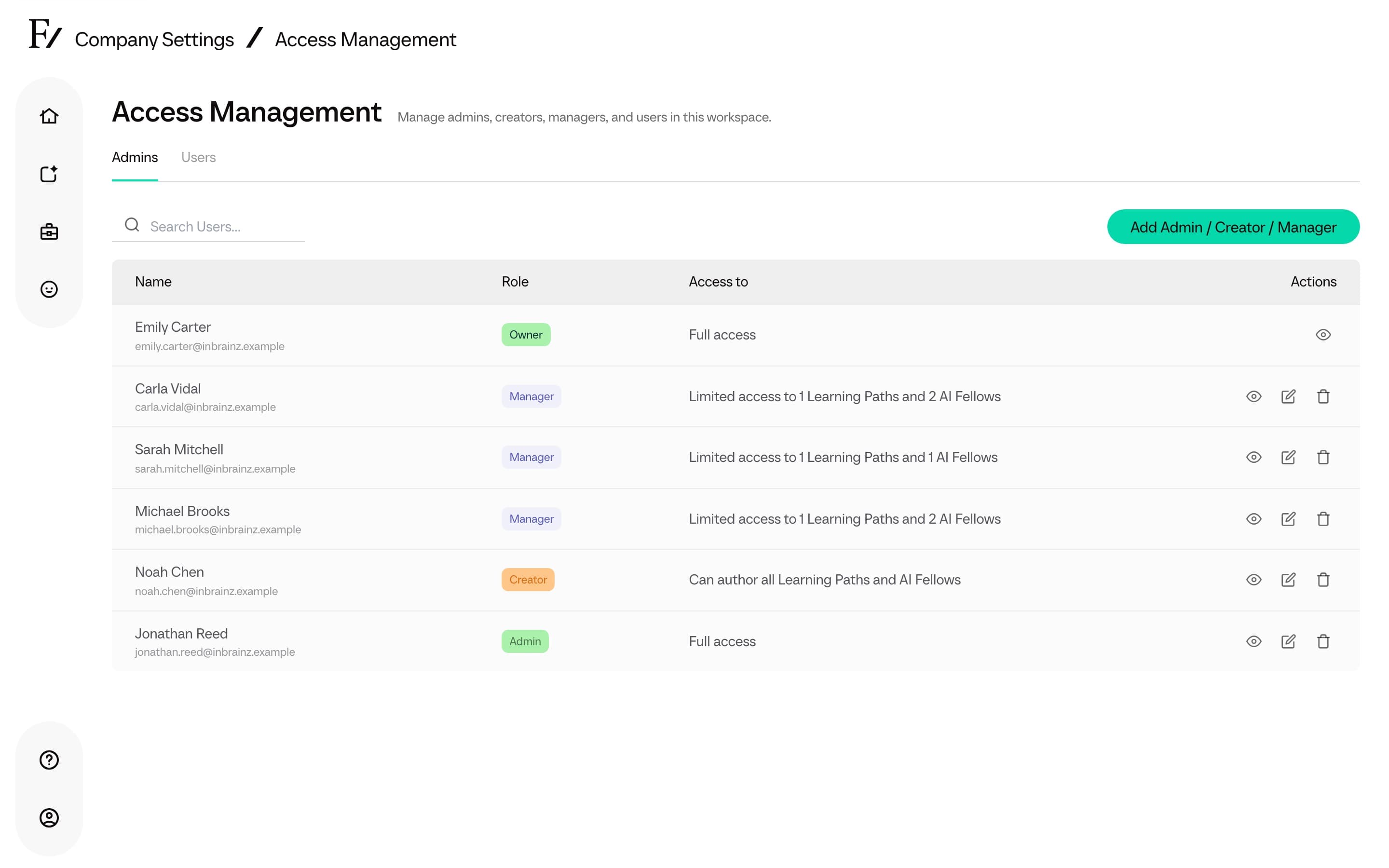
Task: Select the name Emily Carter
Action: tap(173, 326)
